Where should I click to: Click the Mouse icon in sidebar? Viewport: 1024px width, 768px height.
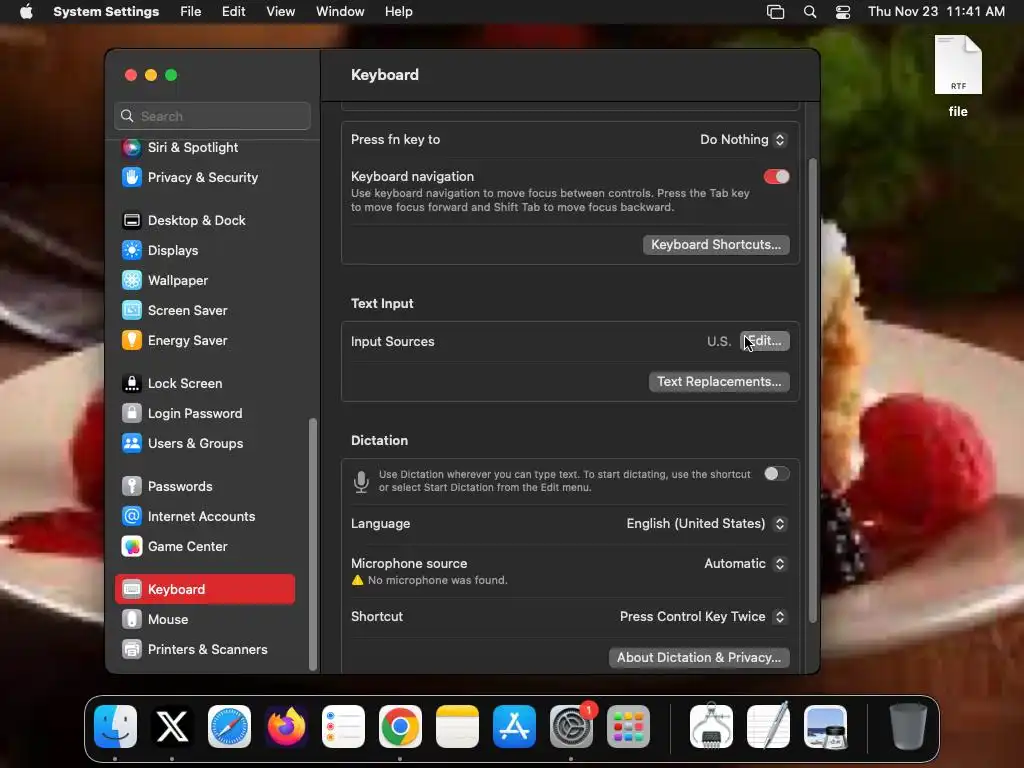pyautogui.click(x=132, y=620)
